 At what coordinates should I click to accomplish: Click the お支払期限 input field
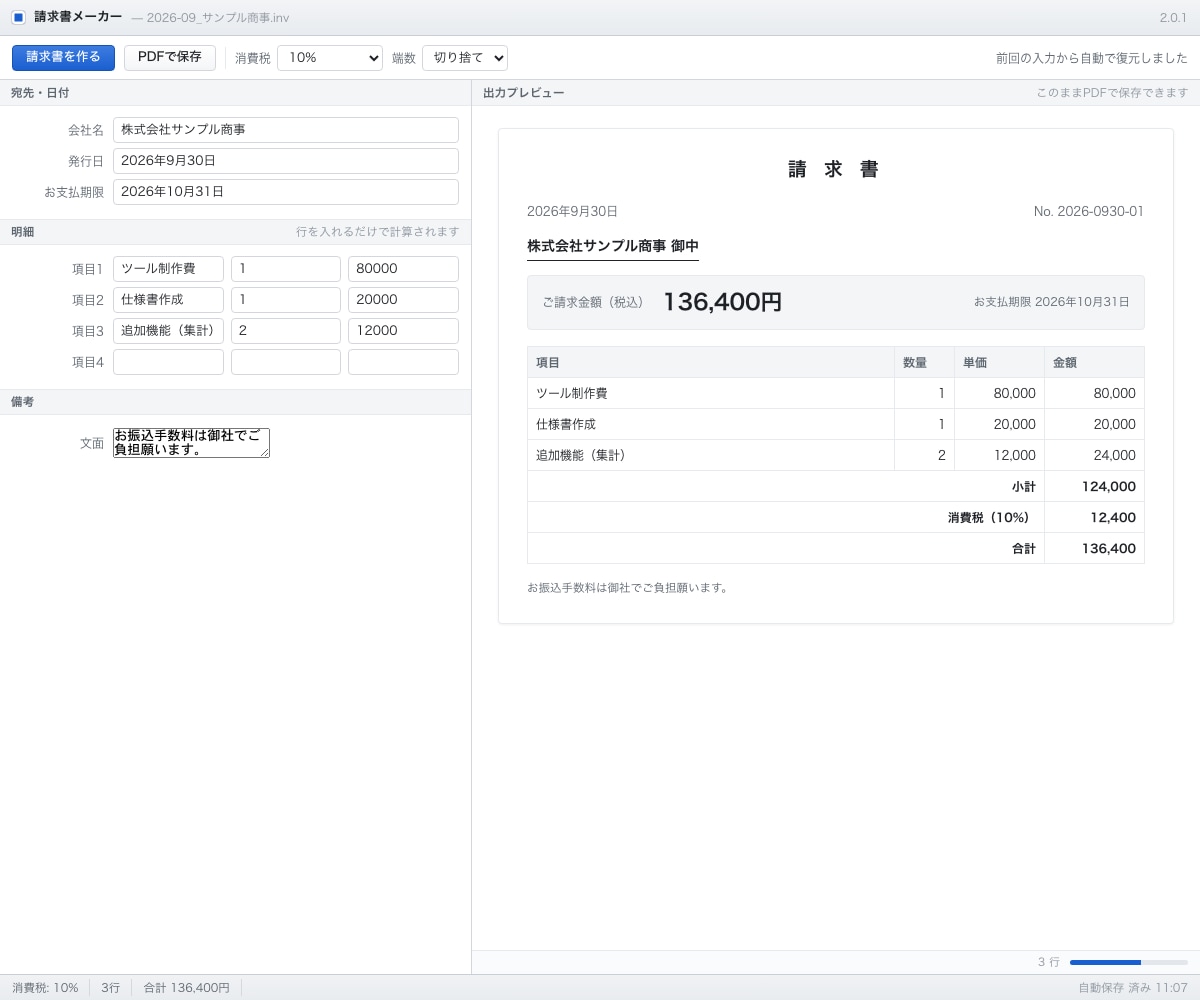coord(286,192)
